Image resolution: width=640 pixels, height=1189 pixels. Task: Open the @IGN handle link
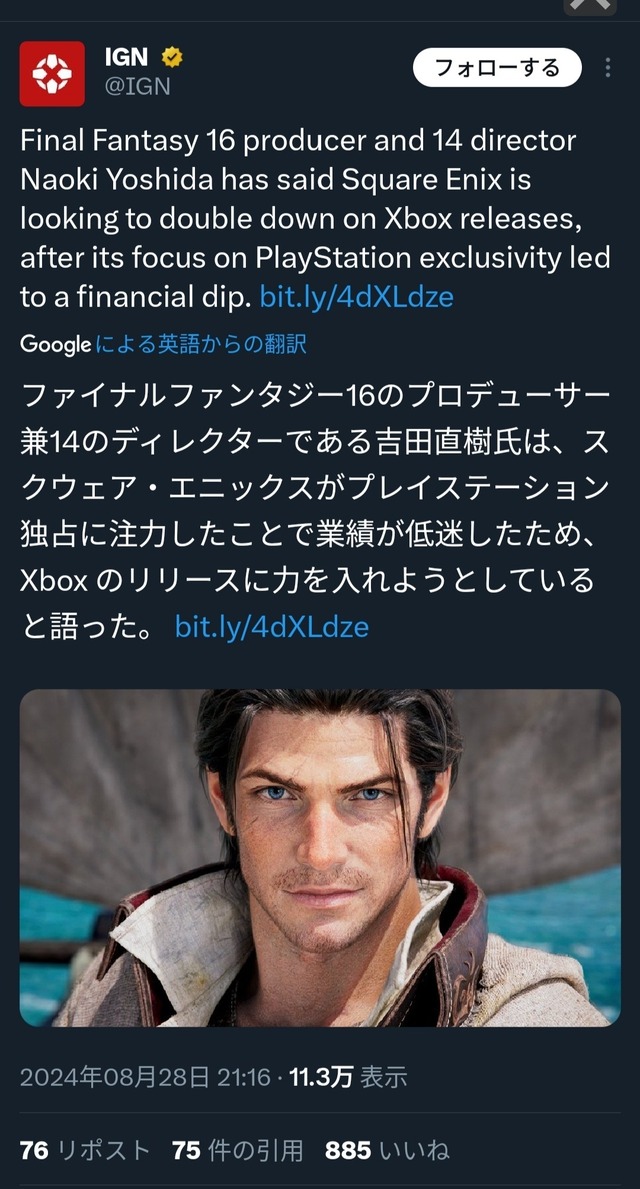pos(138,87)
